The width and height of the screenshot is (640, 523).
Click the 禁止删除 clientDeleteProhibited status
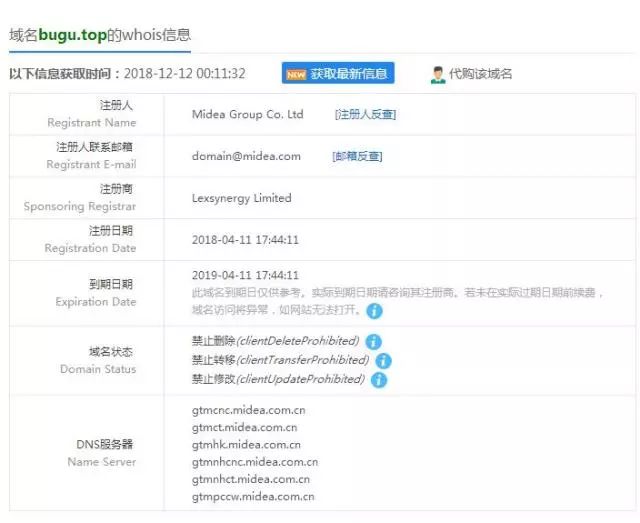(x=276, y=341)
